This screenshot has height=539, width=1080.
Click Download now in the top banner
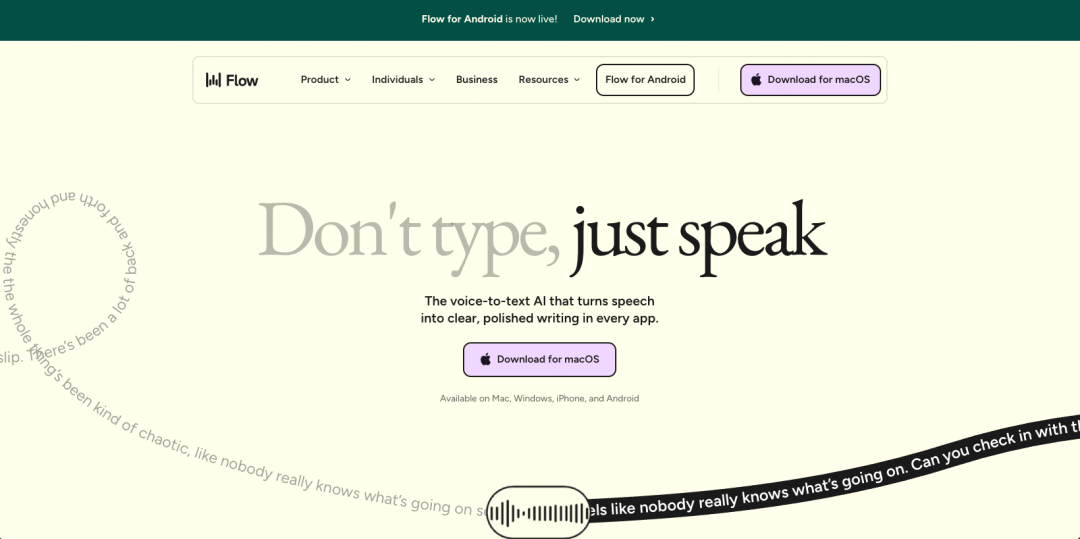pyautogui.click(x=609, y=19)
